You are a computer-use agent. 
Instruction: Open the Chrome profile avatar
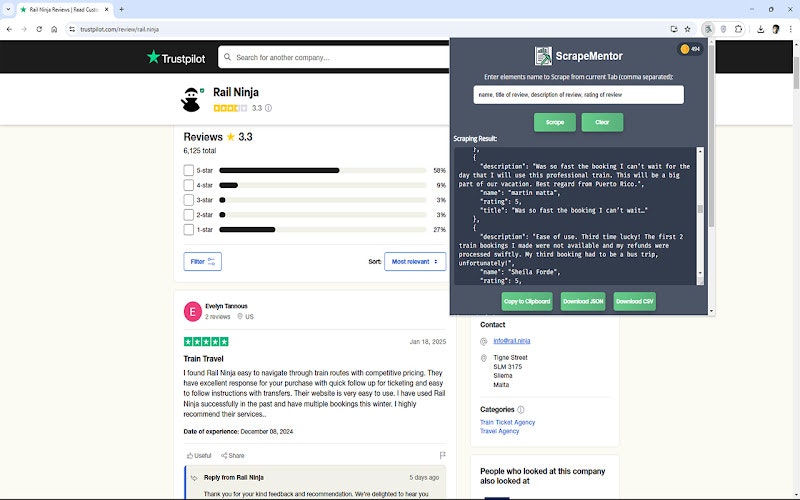click(x=776, y=29)
